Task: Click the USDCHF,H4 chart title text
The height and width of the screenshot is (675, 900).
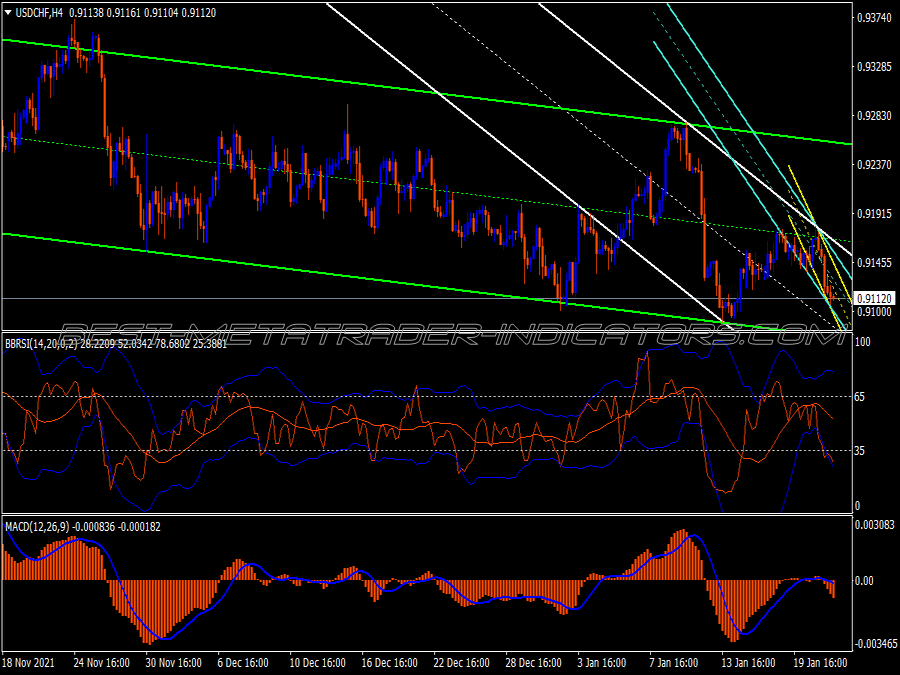Action: (39, 13)
